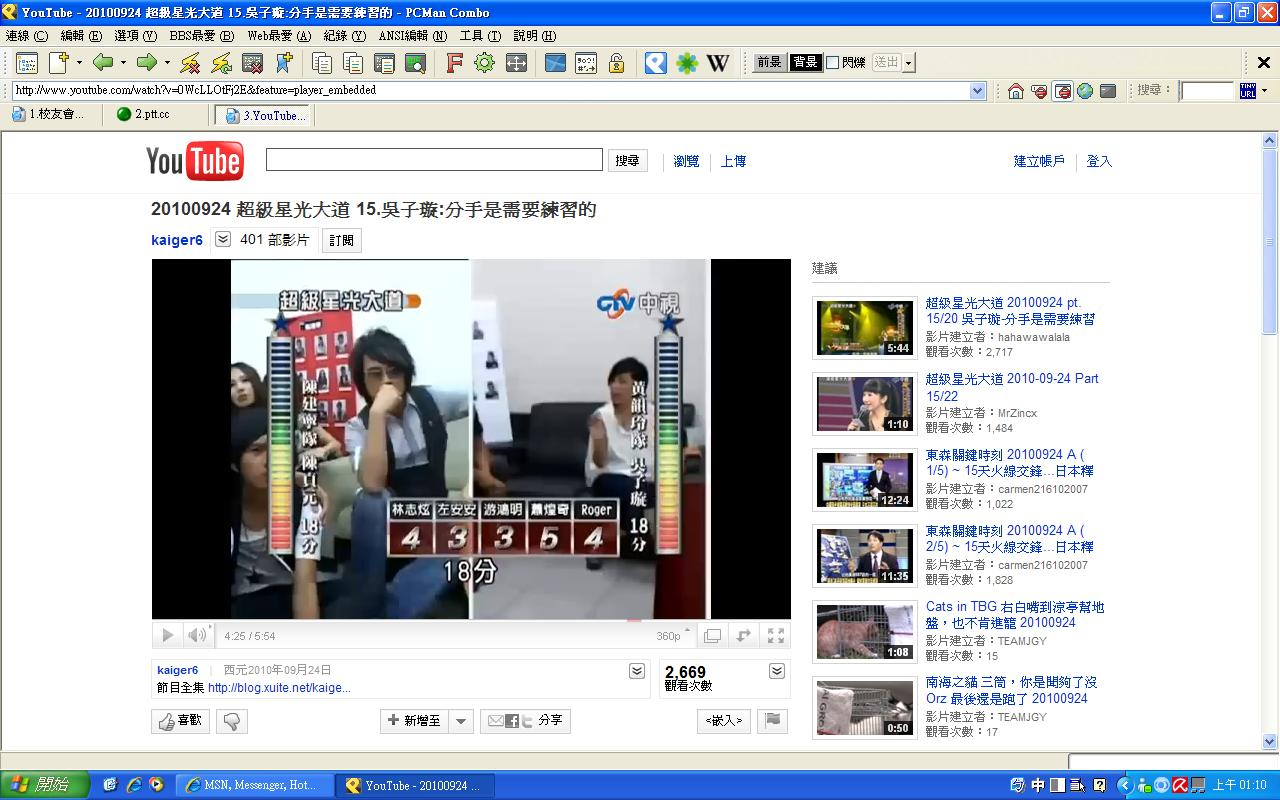1280x800 pixels.
Task: Click the new connection page icon
Action: click(x=58, y=63)
